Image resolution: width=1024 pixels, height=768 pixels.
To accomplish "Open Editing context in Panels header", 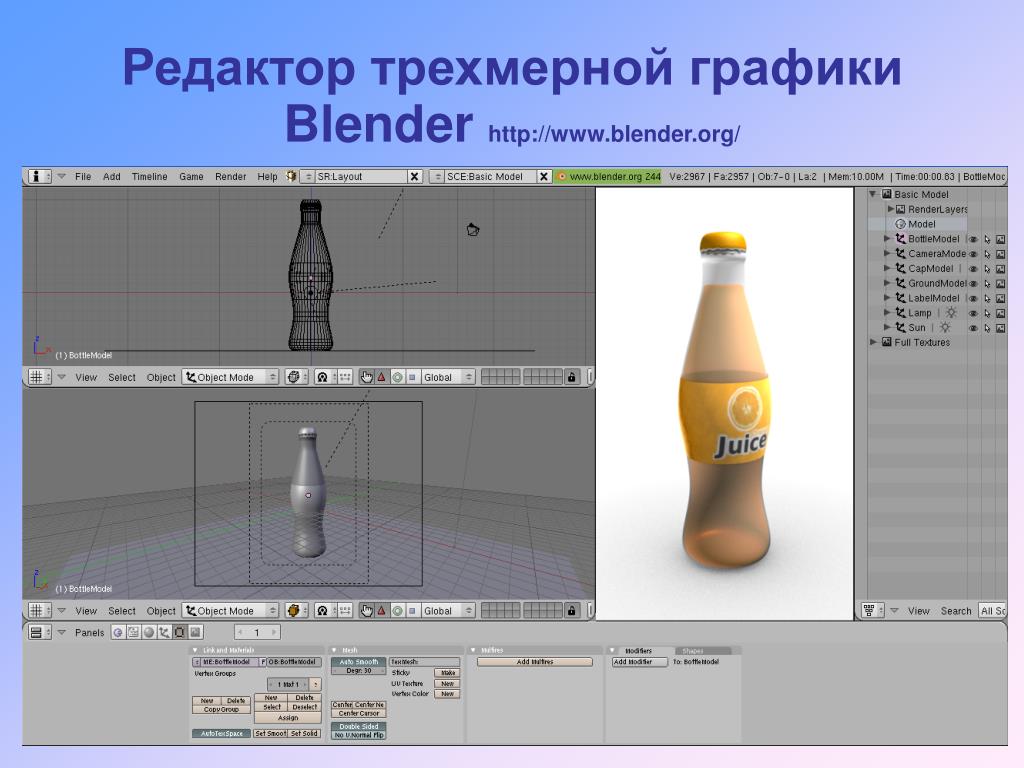I will click(180, 632).
